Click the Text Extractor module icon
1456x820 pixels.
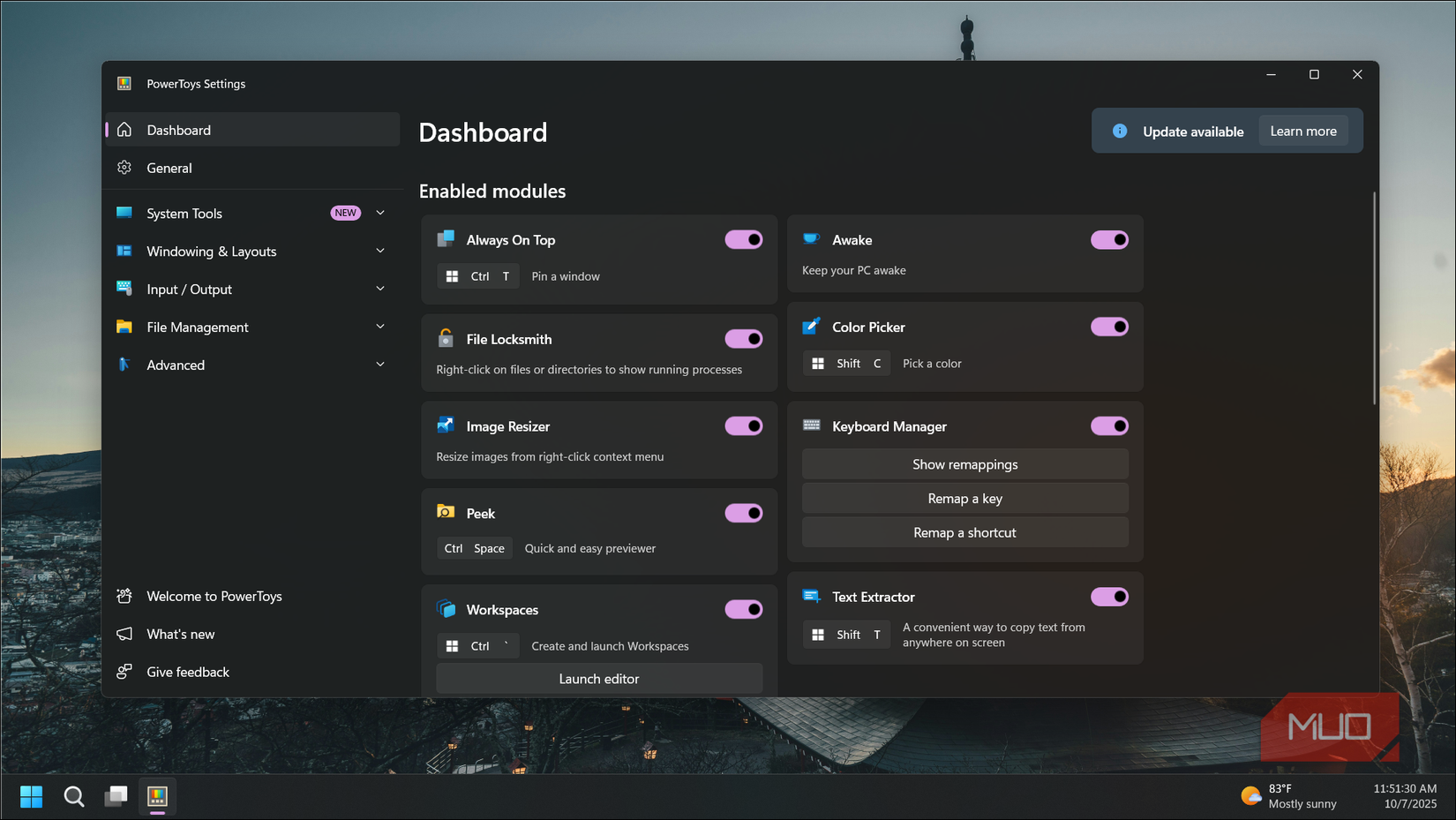[811, 597]
